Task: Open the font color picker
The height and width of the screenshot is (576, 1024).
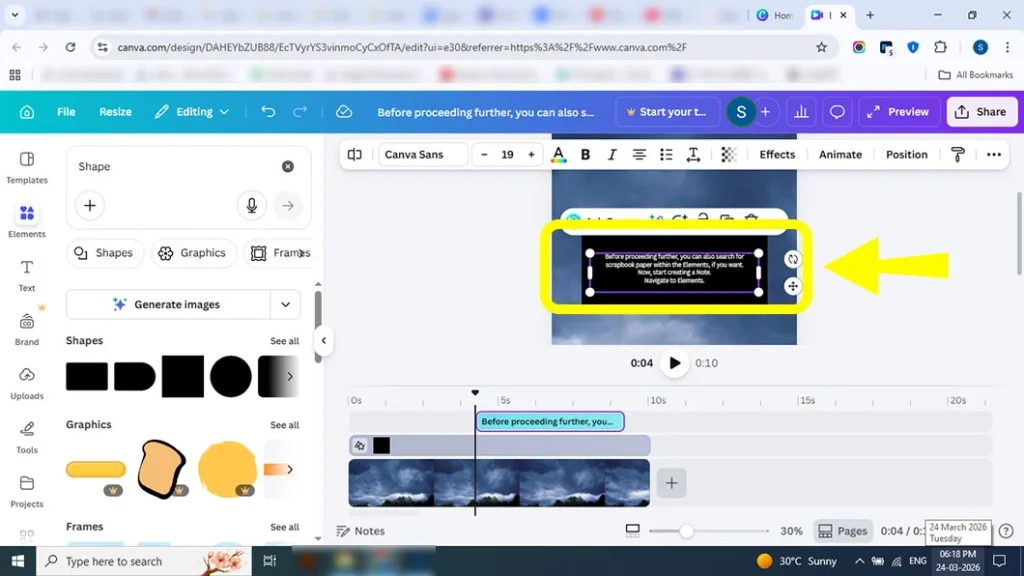Action: (558, 154)
